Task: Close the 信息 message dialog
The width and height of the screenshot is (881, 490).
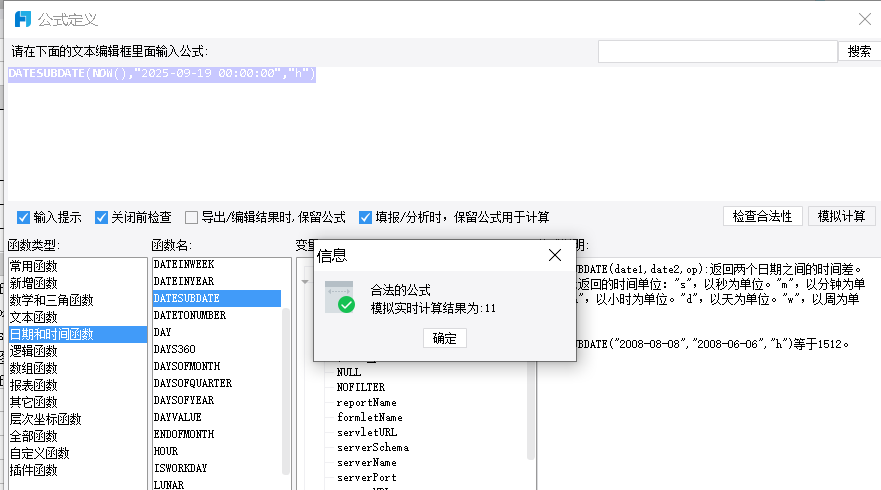Action: pos(555,256)
